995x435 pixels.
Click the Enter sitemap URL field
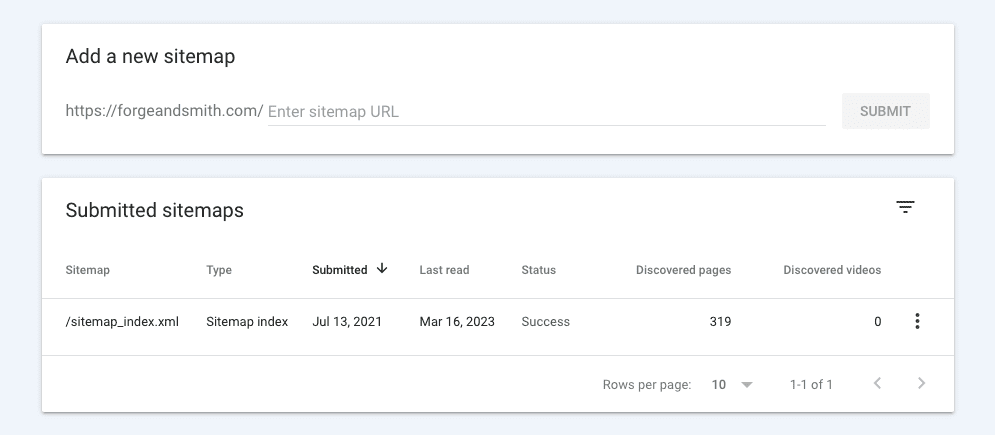545,112
